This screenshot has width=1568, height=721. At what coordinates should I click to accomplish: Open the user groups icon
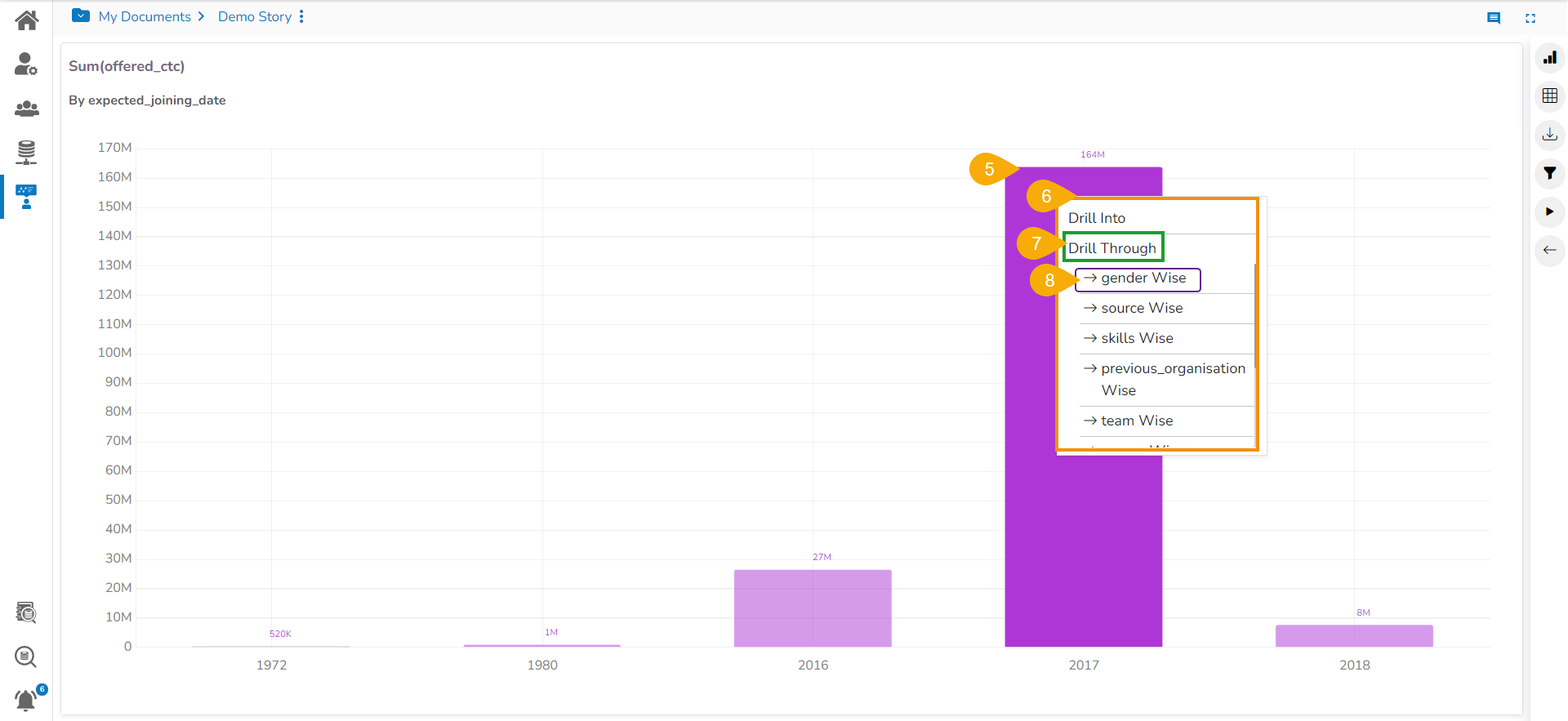point(26,109)
